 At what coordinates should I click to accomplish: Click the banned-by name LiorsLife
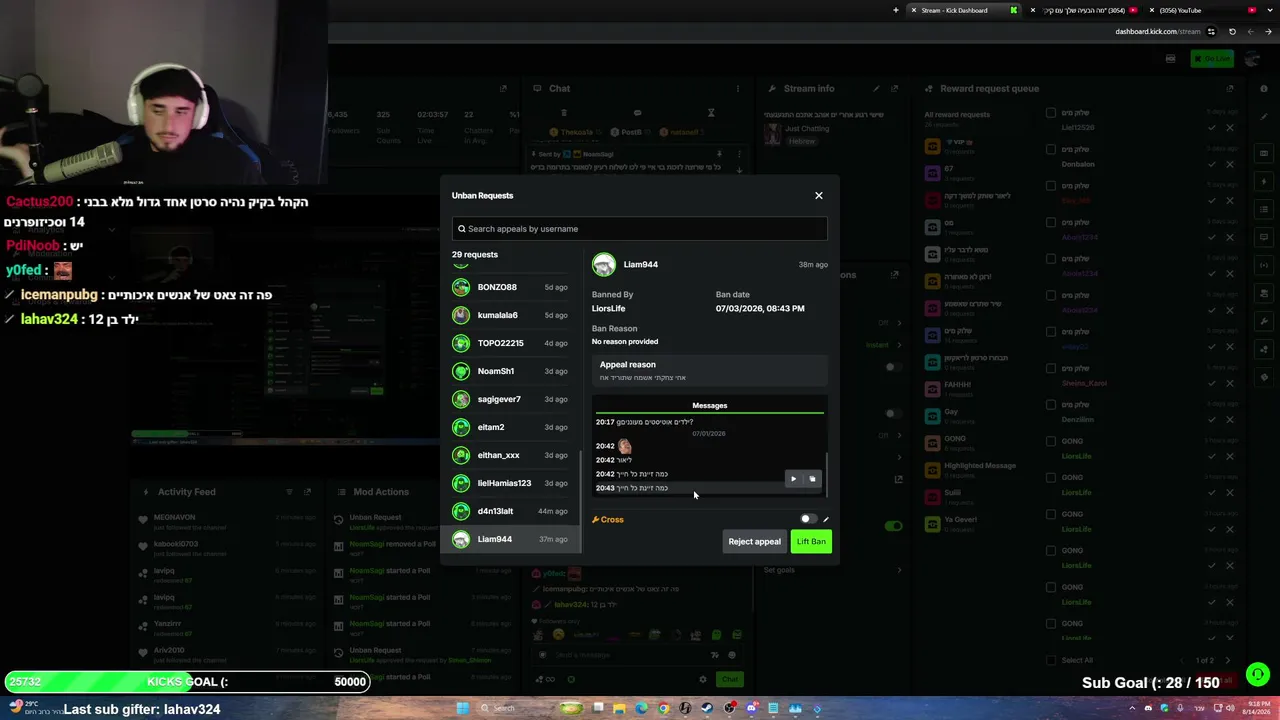(608, 309)
